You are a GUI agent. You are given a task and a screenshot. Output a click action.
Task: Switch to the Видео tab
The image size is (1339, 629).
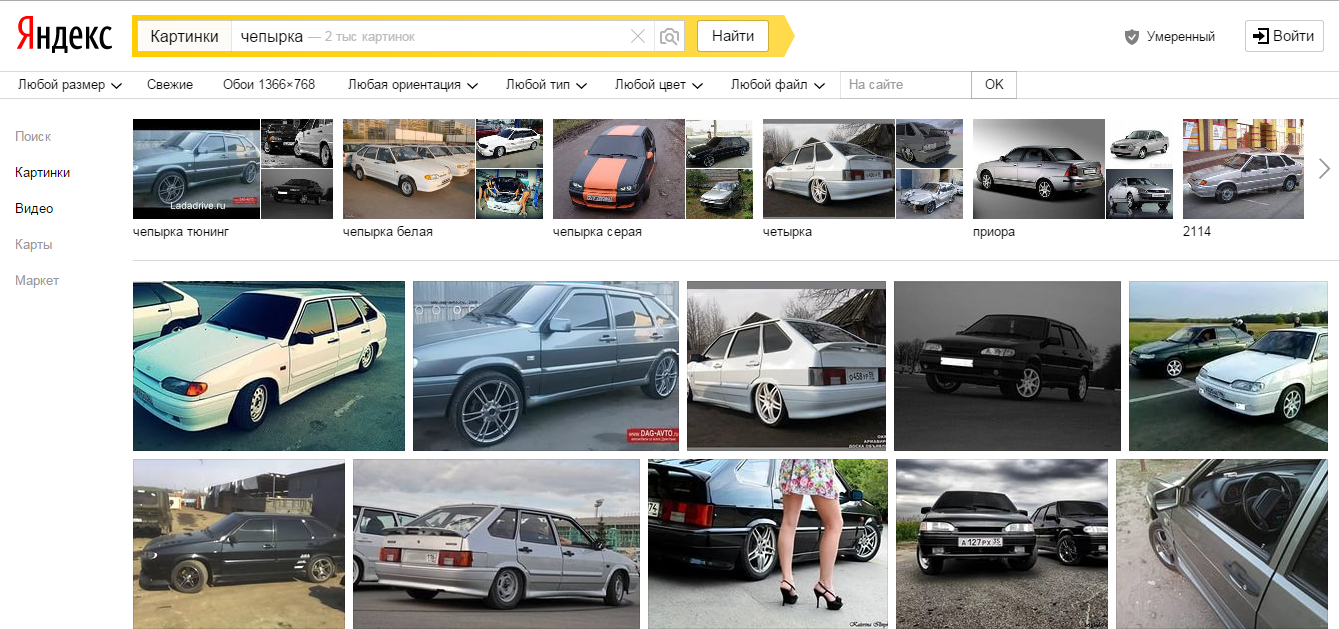tap(34, 209)
